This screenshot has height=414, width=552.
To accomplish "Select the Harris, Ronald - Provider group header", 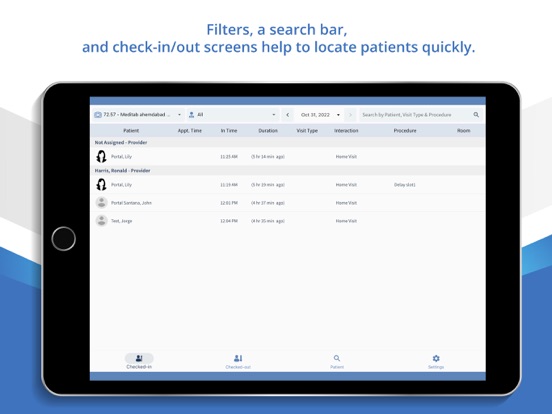I will [x=288, y=170].
